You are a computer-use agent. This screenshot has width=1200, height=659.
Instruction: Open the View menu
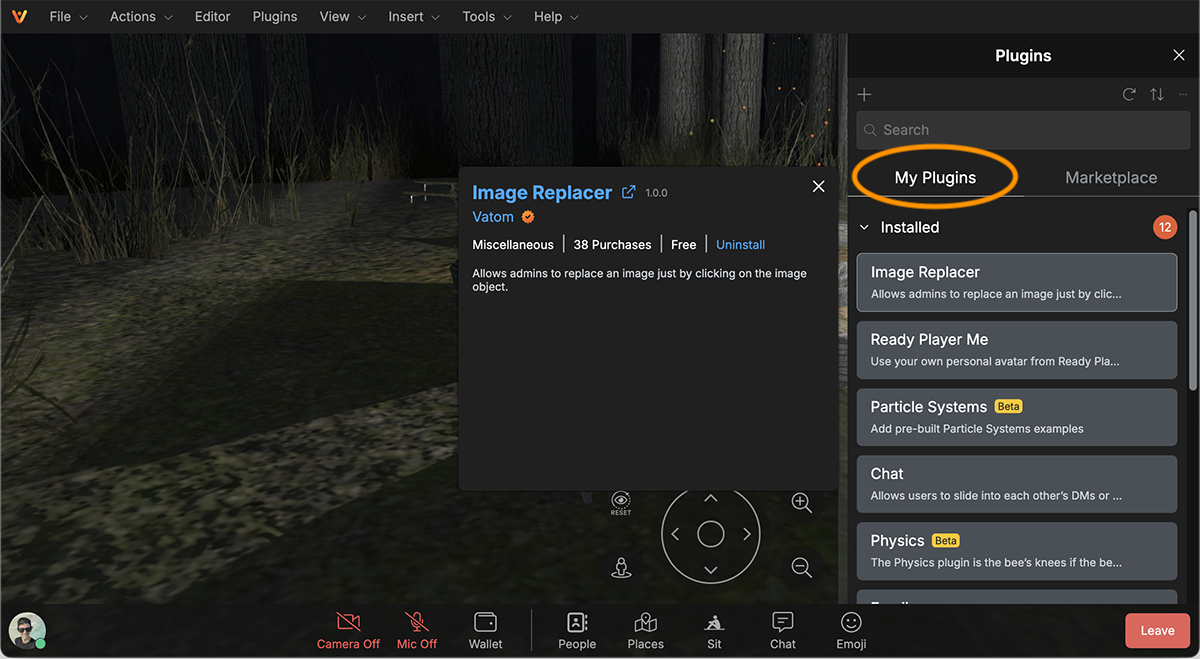click(x=343, y=17)
